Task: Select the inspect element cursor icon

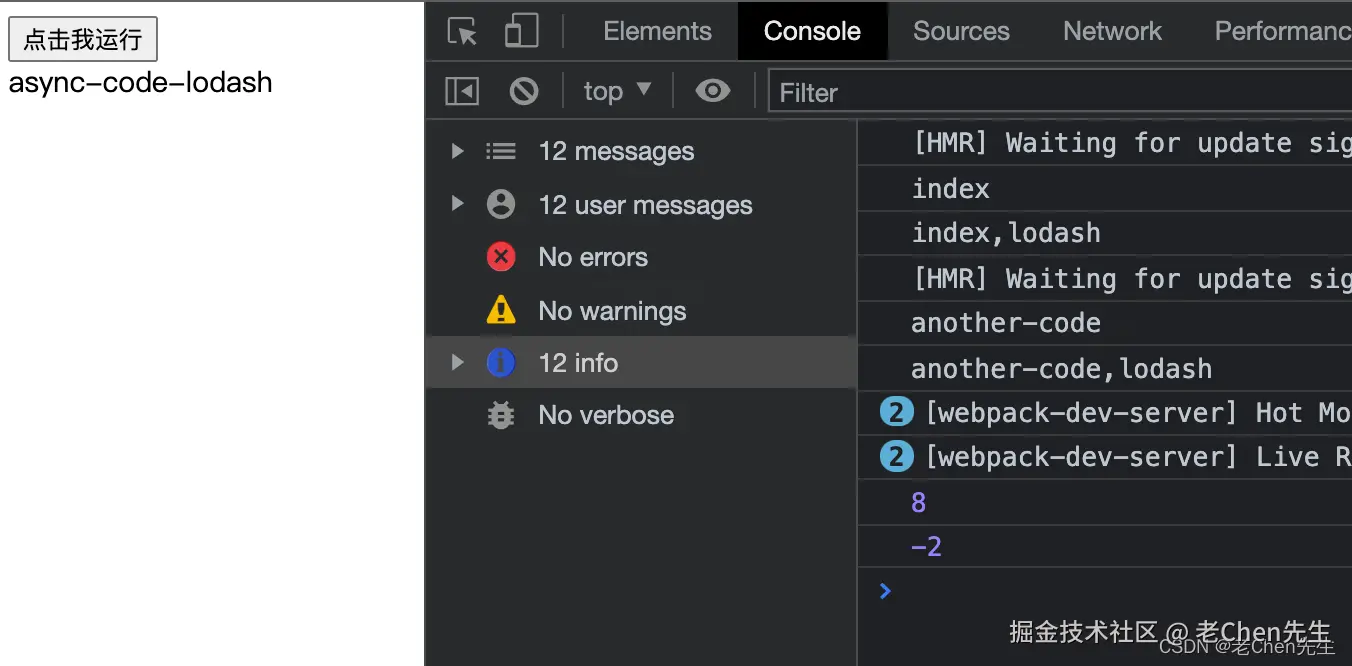Action: (462, 32)
